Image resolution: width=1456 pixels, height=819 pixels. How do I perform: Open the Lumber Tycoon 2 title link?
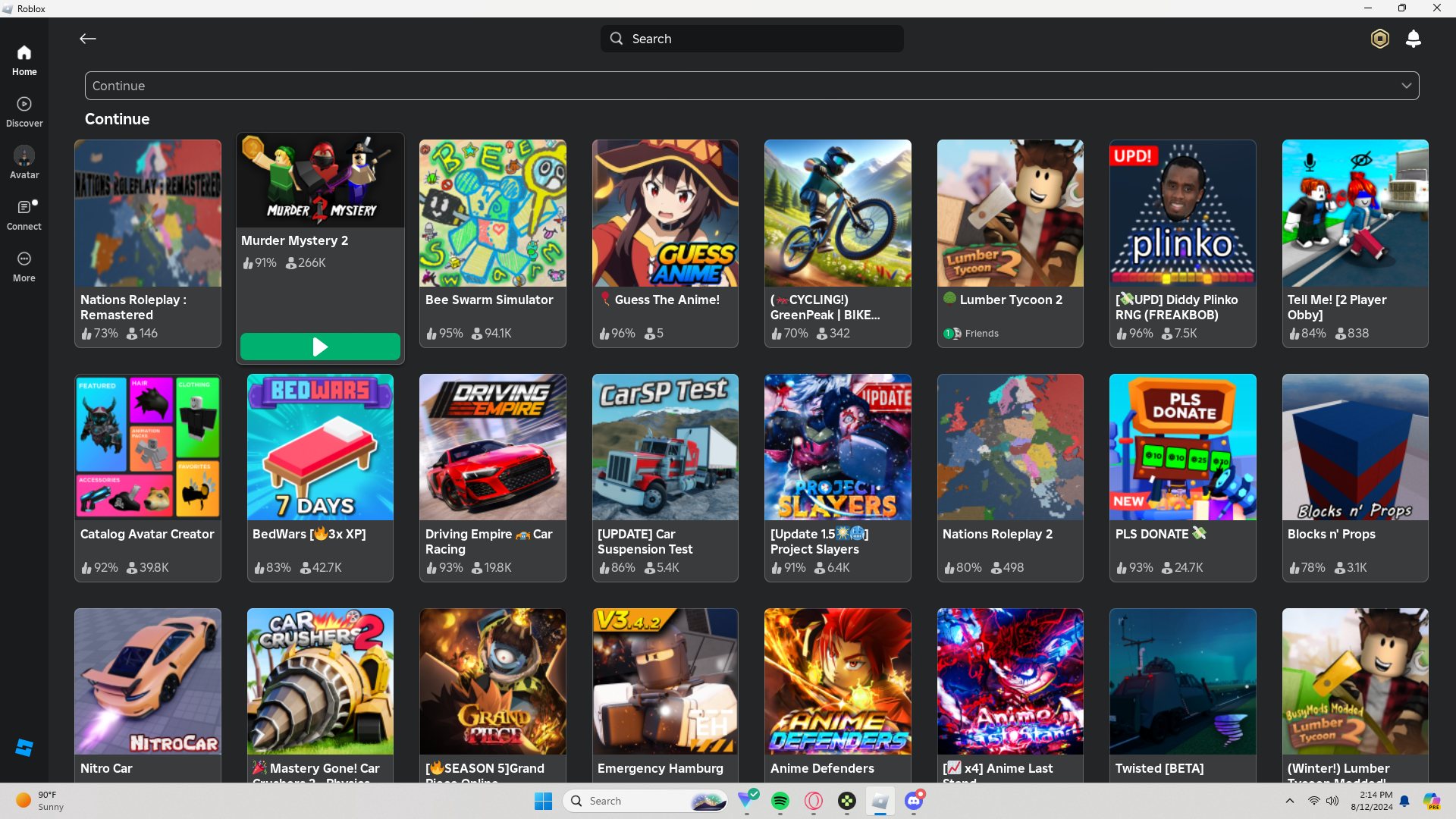pyautogui.click(x=1010, y=300)
